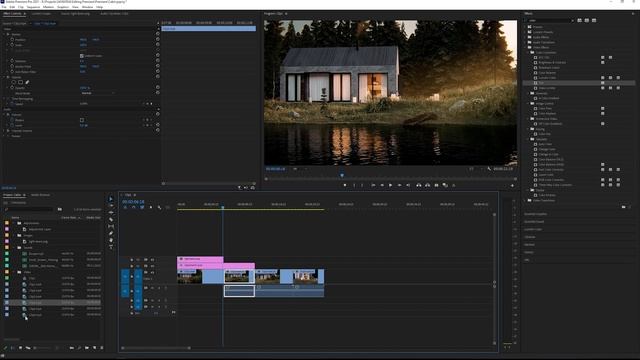Viewport: 640px width, 360px height.
Task: Create 4-point polygon mask under Opacity
Action: pos(20,82)
